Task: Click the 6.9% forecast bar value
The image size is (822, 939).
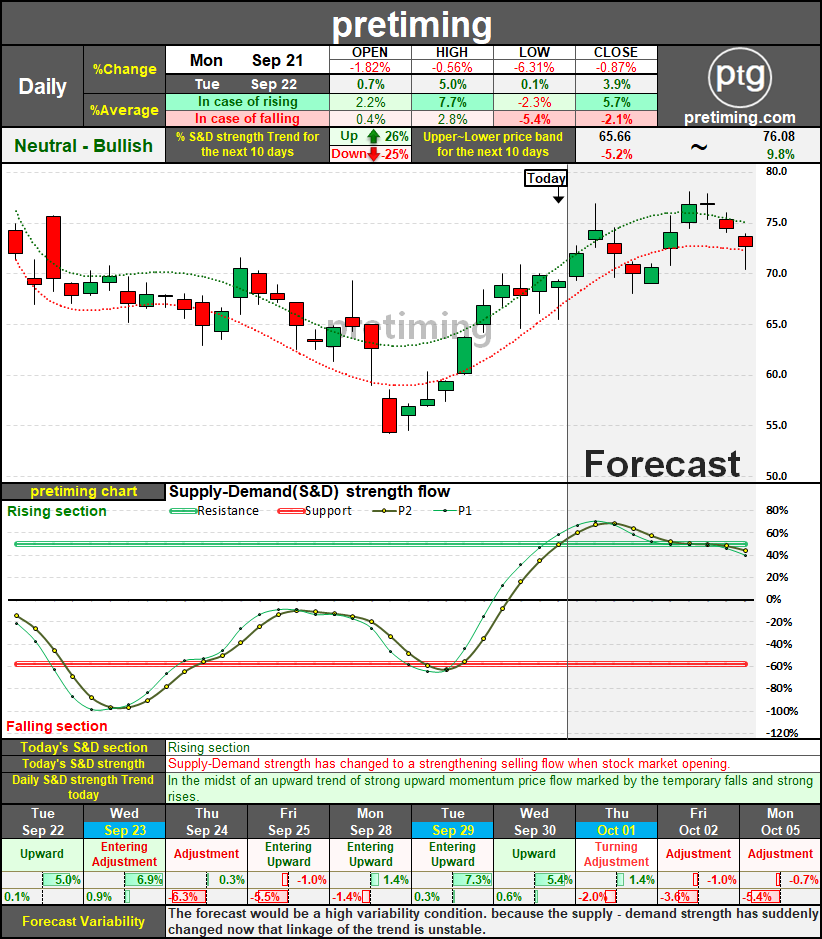Action: tap(150, 880)
